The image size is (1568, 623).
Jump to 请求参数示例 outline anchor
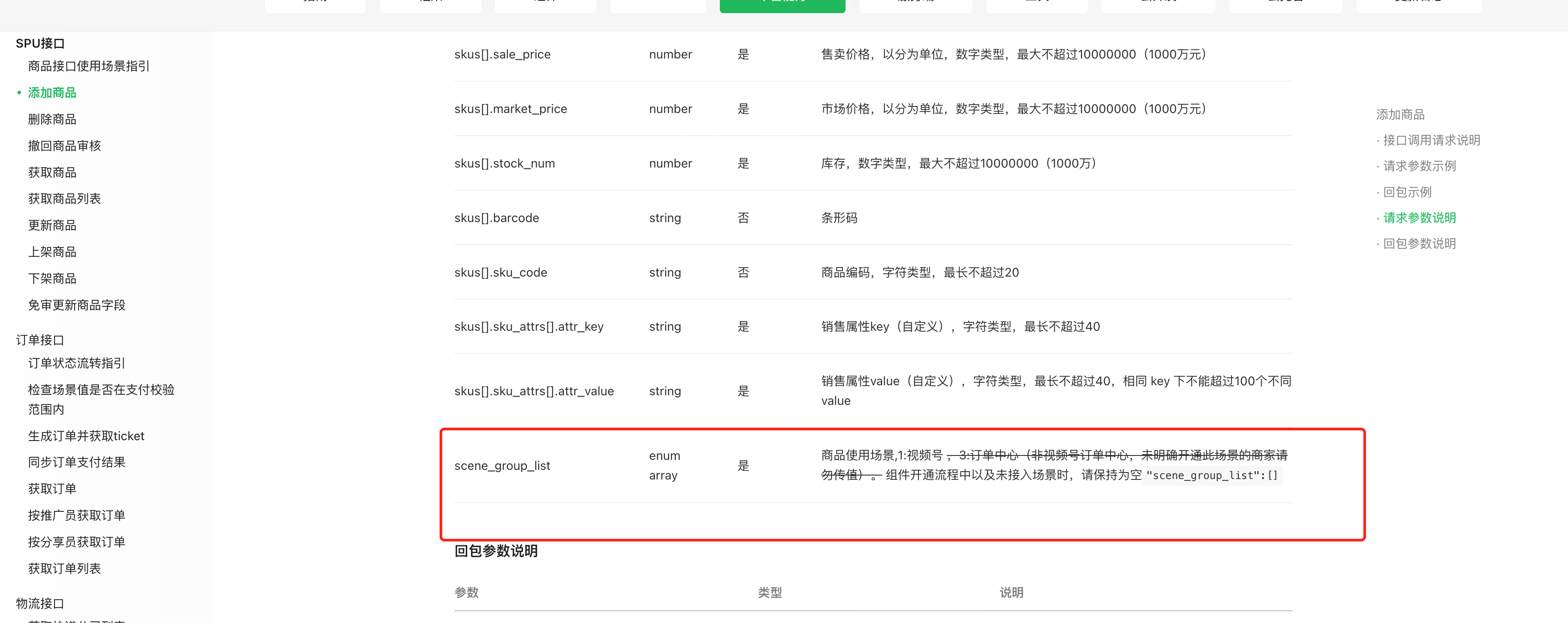pyautogui.click(x=1419, y=166)
